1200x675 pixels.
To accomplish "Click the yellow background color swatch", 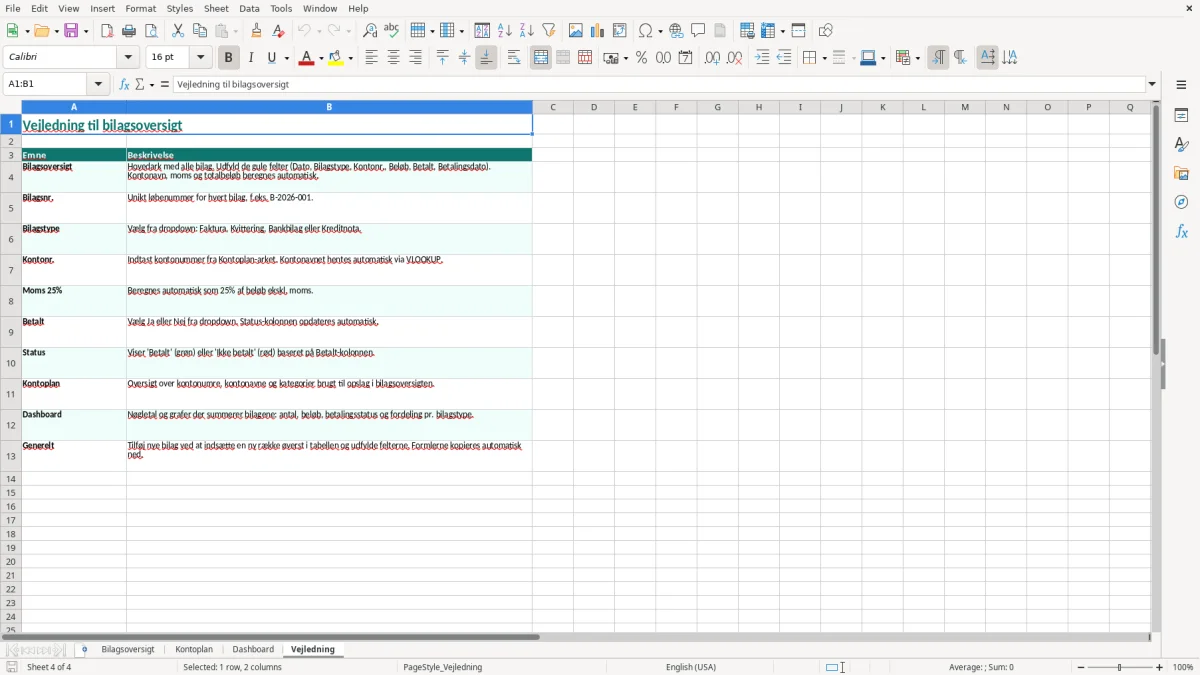I will (337, 58).
